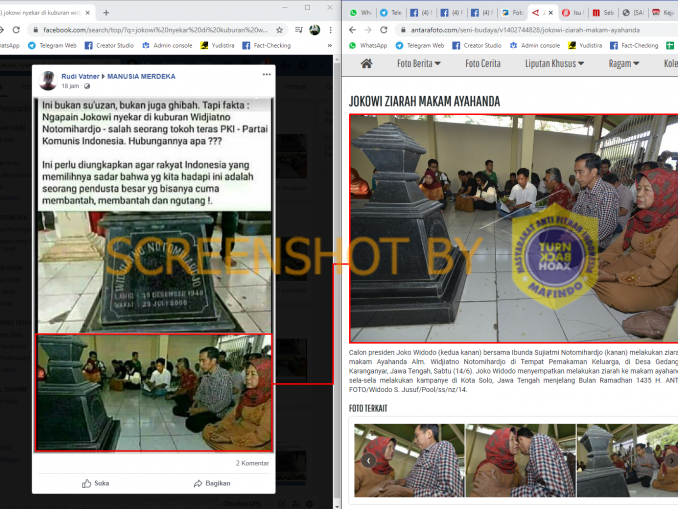Close the active antarafoto tab
Screen dimensions: 678x509
(550, 13)
